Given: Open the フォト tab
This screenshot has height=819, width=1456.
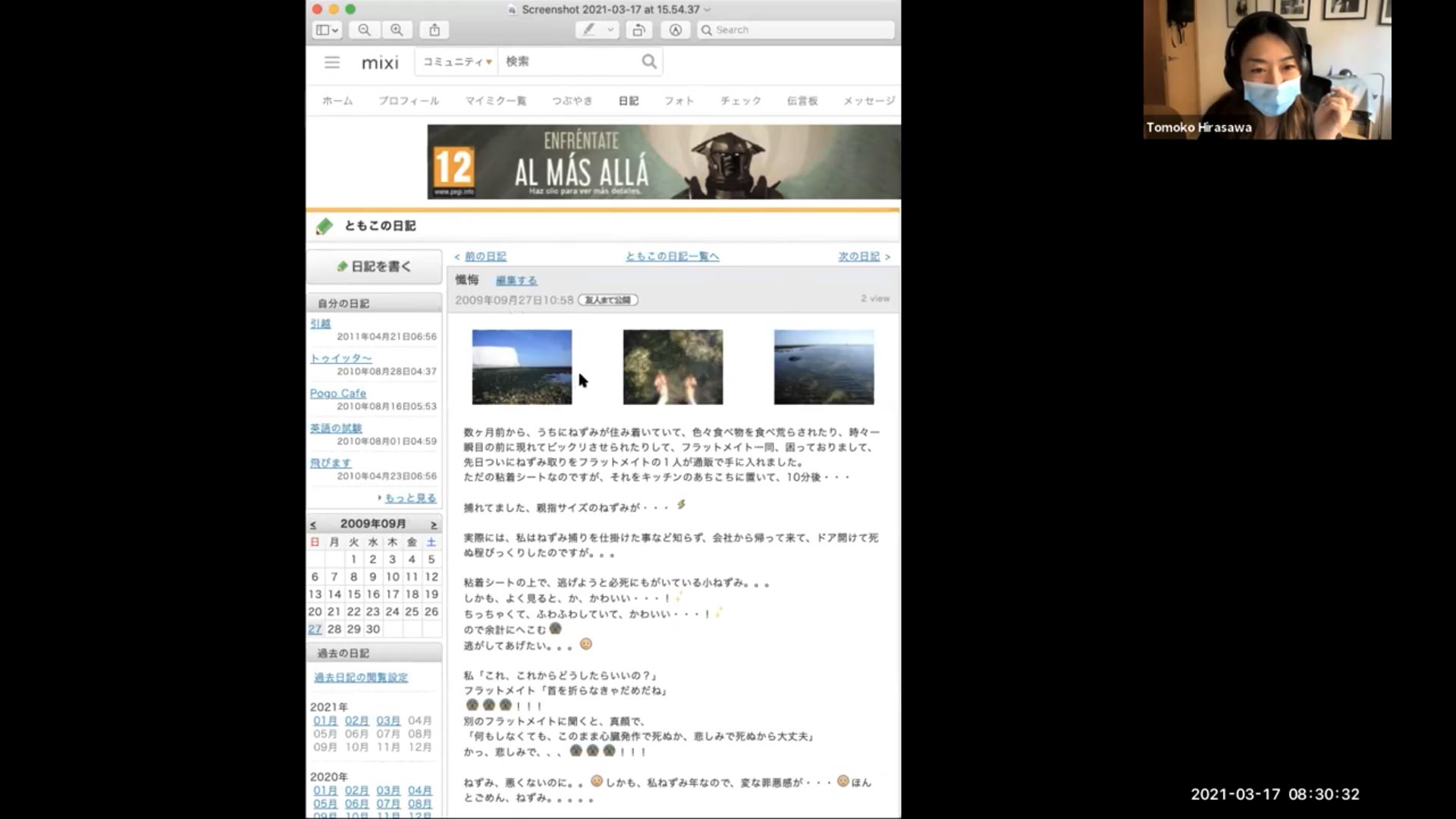Looking at the screenshot, I should (679, 100).
